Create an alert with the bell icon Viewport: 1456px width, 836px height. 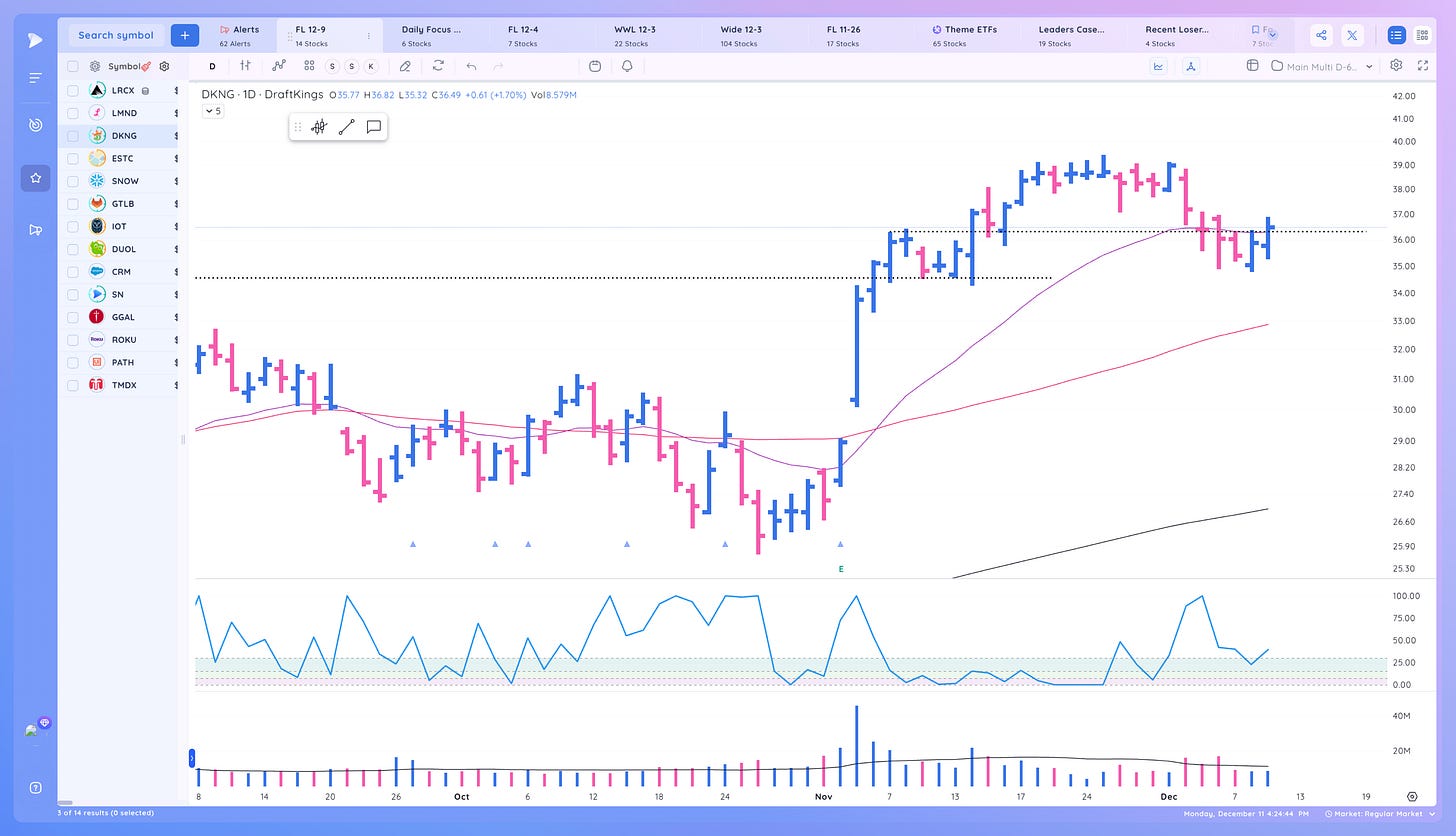(627, 66)
